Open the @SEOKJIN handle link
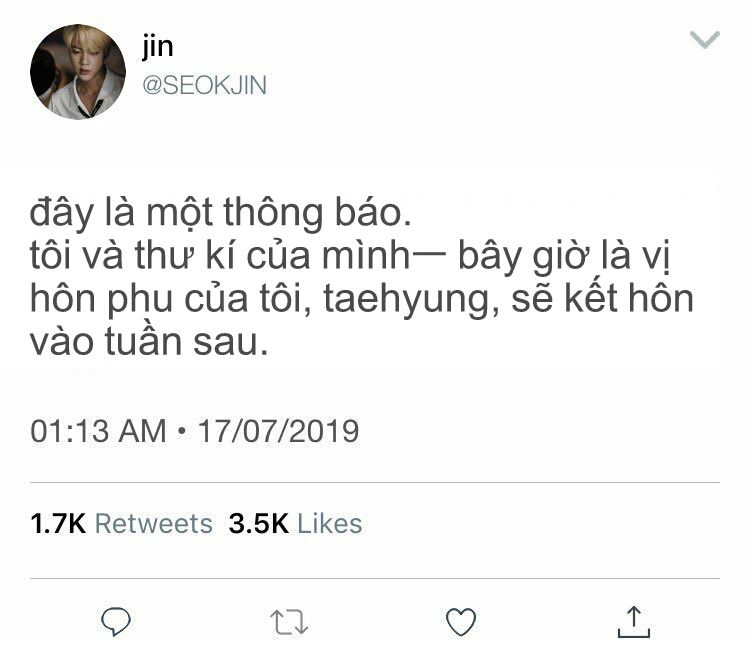Viewport: 750px width, 669px height. [204, 85]
